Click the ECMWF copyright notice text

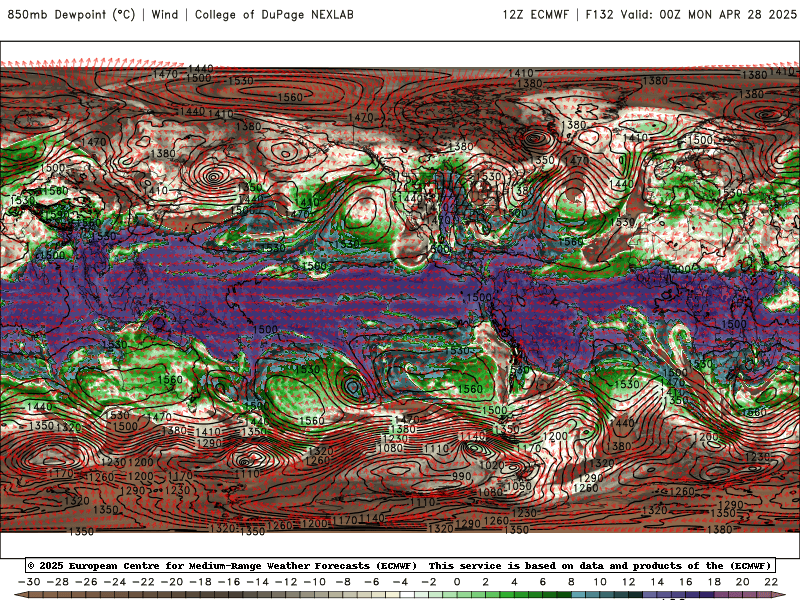pos(400,565)
